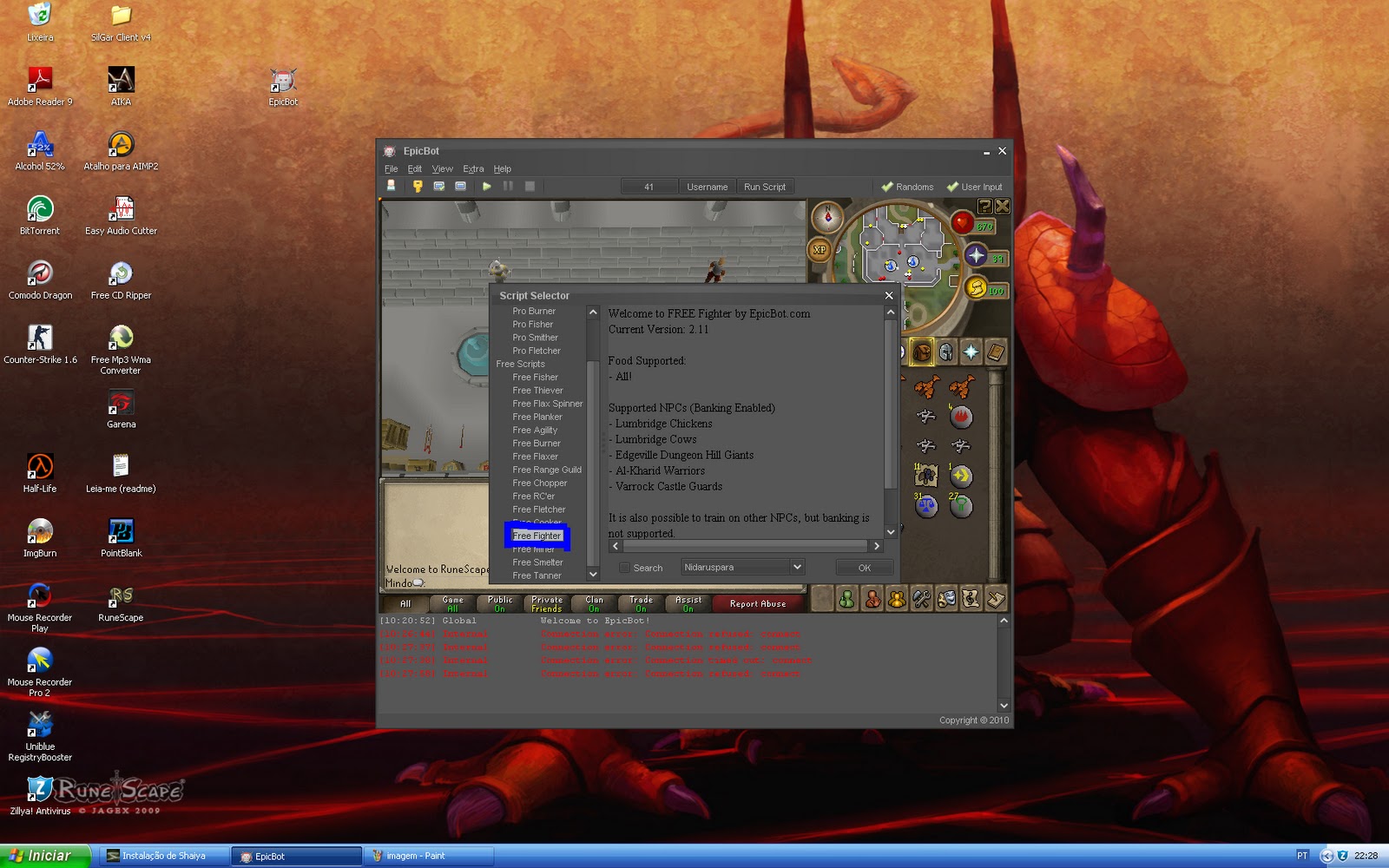Open the Nidaruspara account dropdown
This screenshot has height=868, width=1389.
tap(743, 567)
